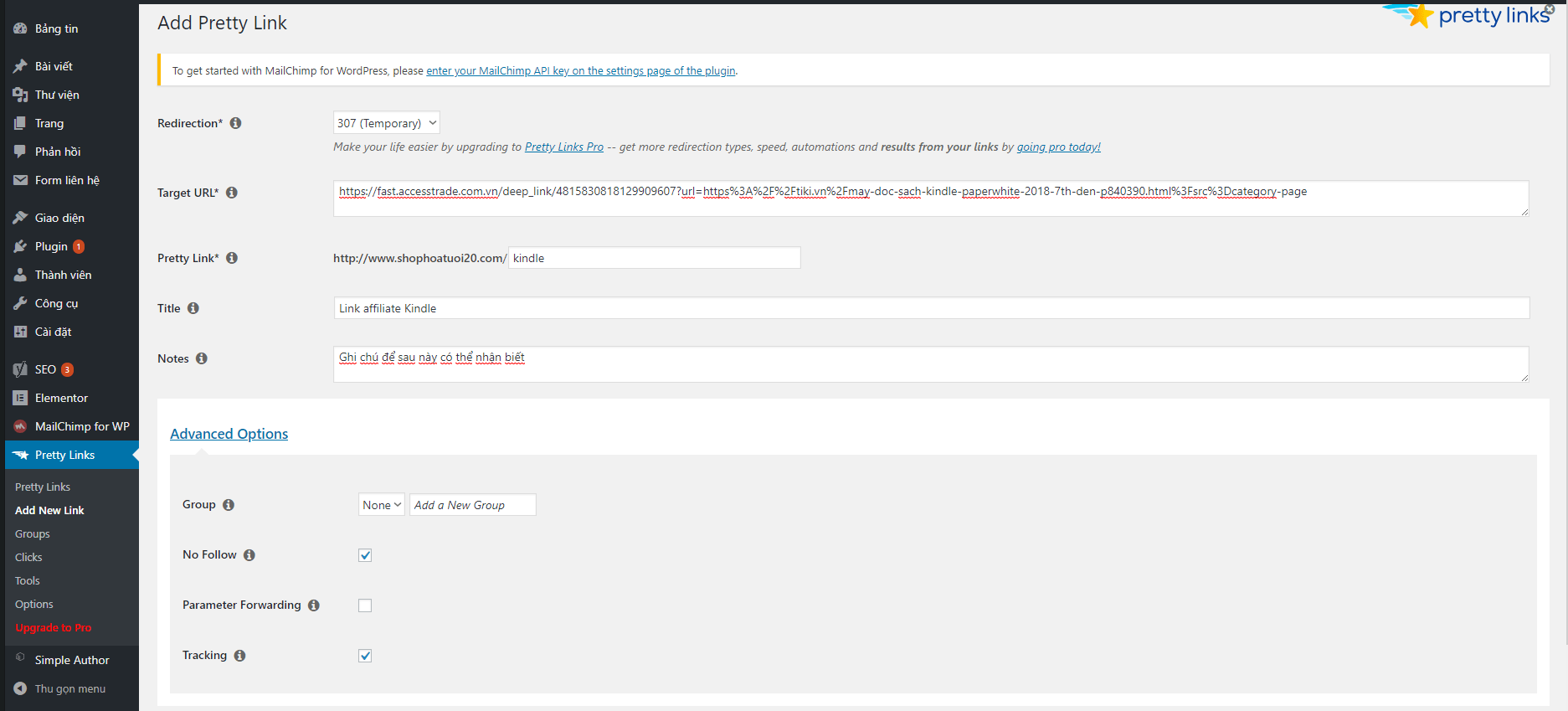Click the Pretty Links star icon in sidebar
This screenshot has height=711, width=1568.
(20, 455)
